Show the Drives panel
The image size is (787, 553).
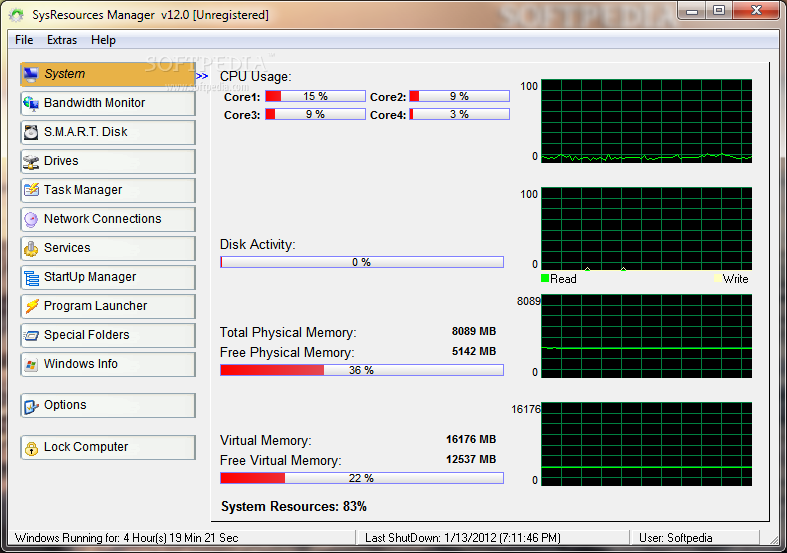(108, 161)
